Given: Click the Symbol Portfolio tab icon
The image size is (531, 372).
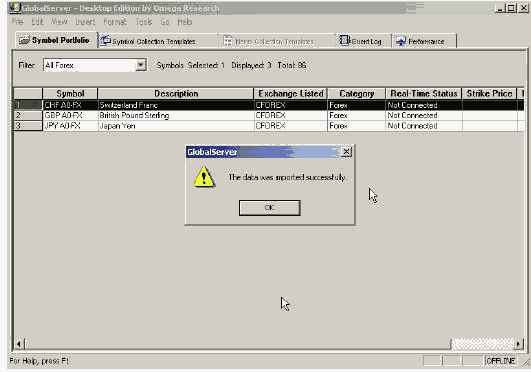Looking at the screenshot, I should pos(24,41).
